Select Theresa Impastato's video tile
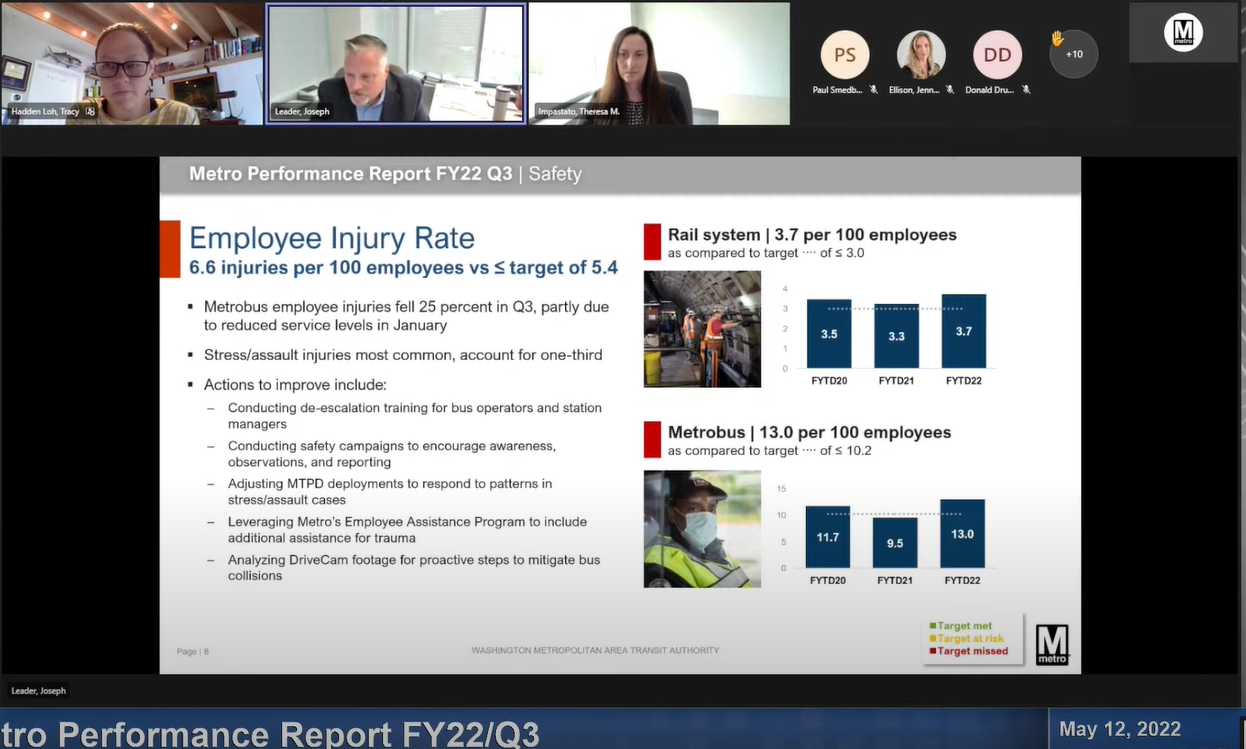 pyautogui.click(x=659, y=64)
